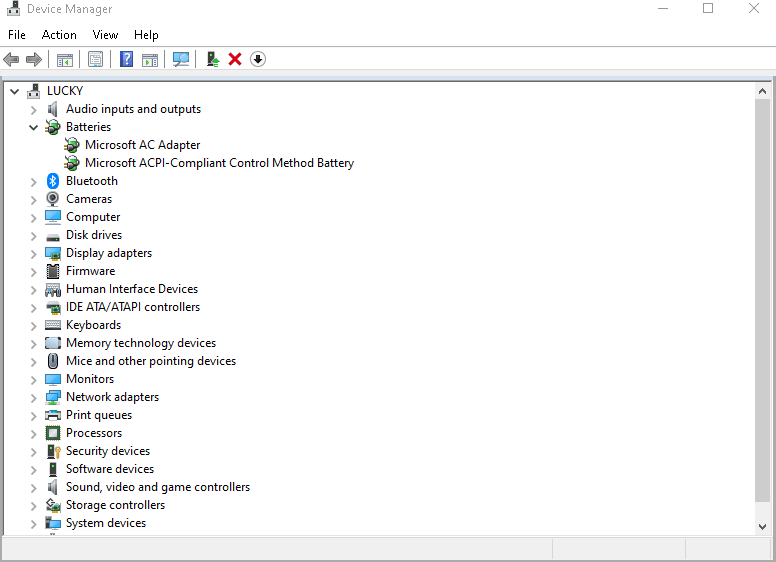Select Sound, video and game controllers
This screenshot has width=776, height=562.
click(157, 487)
